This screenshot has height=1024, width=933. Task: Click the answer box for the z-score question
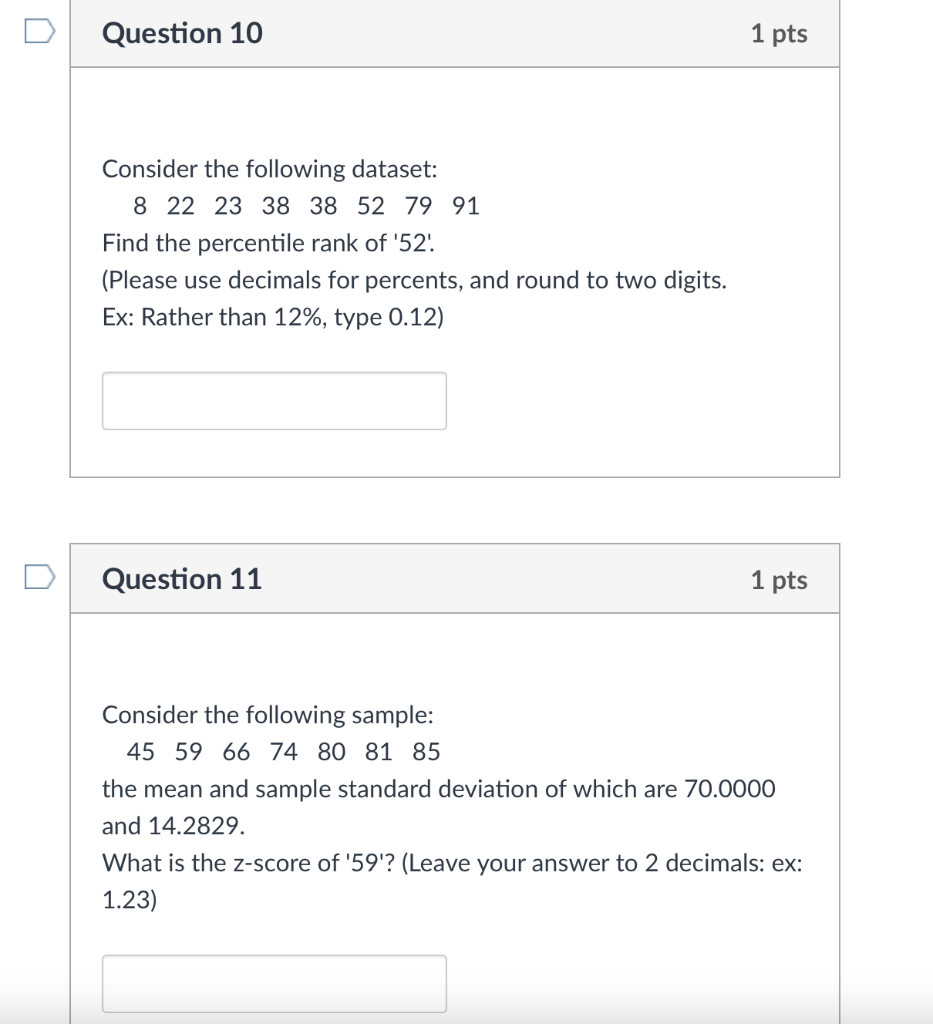tap(274, 983)
